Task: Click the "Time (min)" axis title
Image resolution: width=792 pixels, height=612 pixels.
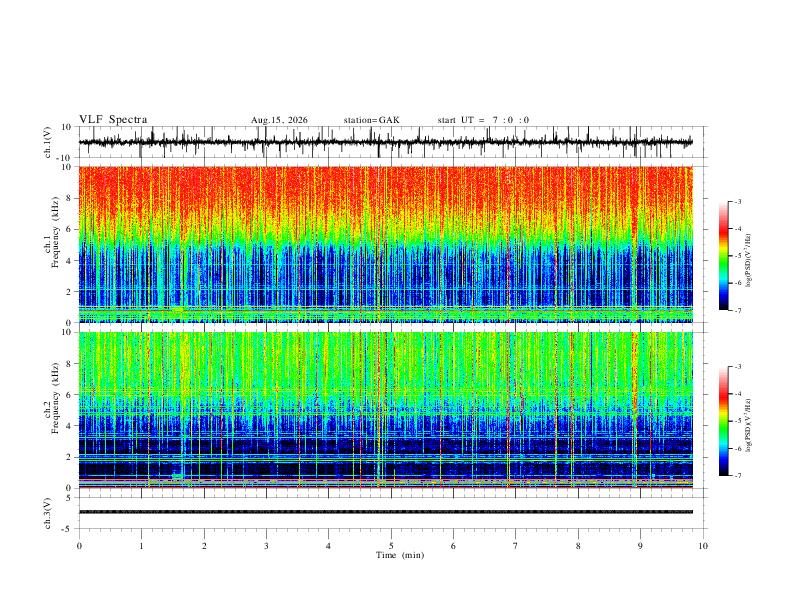Action: pyautogui.click(x=400, y=555)
